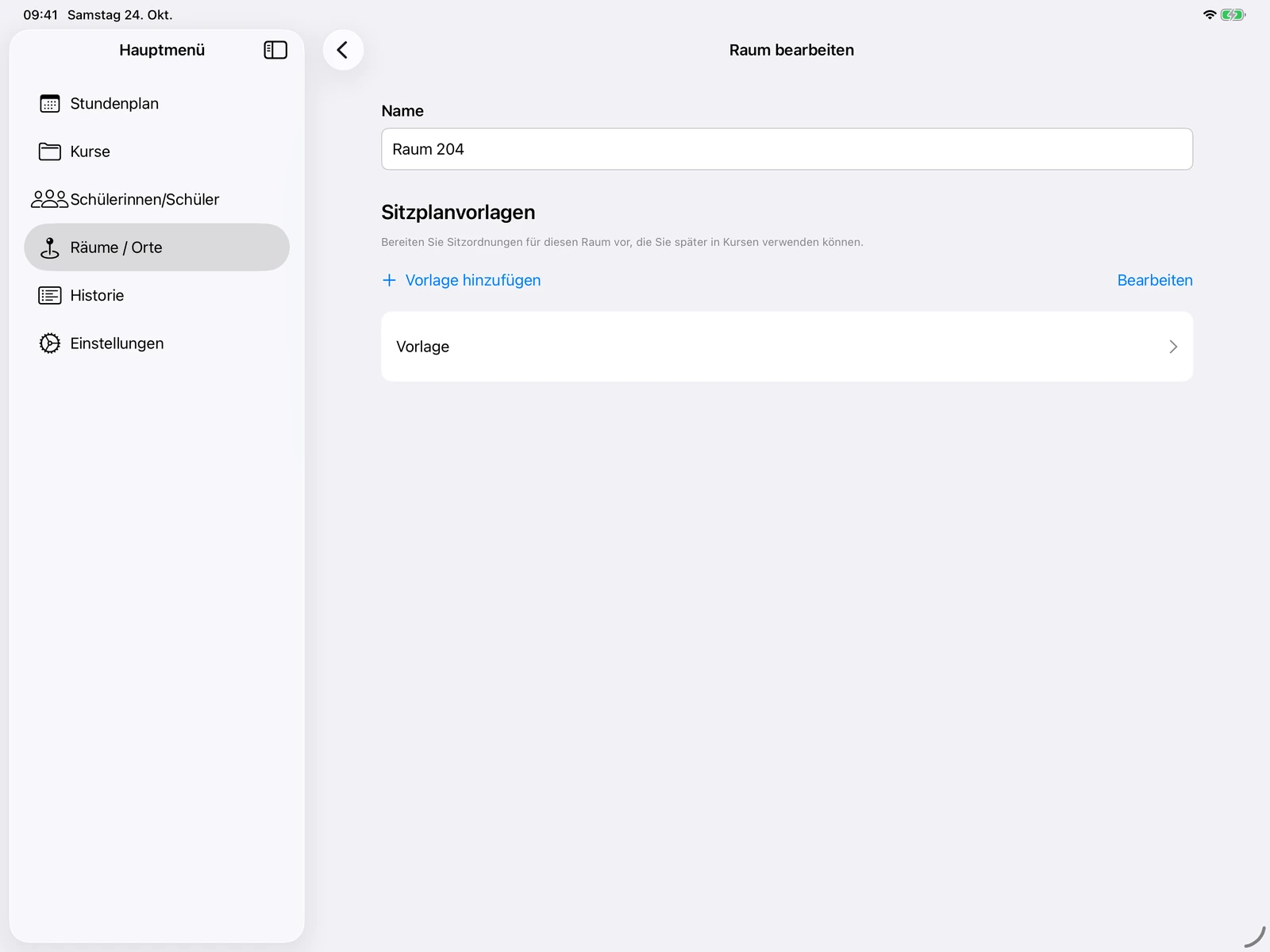1270x952 pixels.
Task: Click the Hauptmenü title text
Action: click(162, 50)
